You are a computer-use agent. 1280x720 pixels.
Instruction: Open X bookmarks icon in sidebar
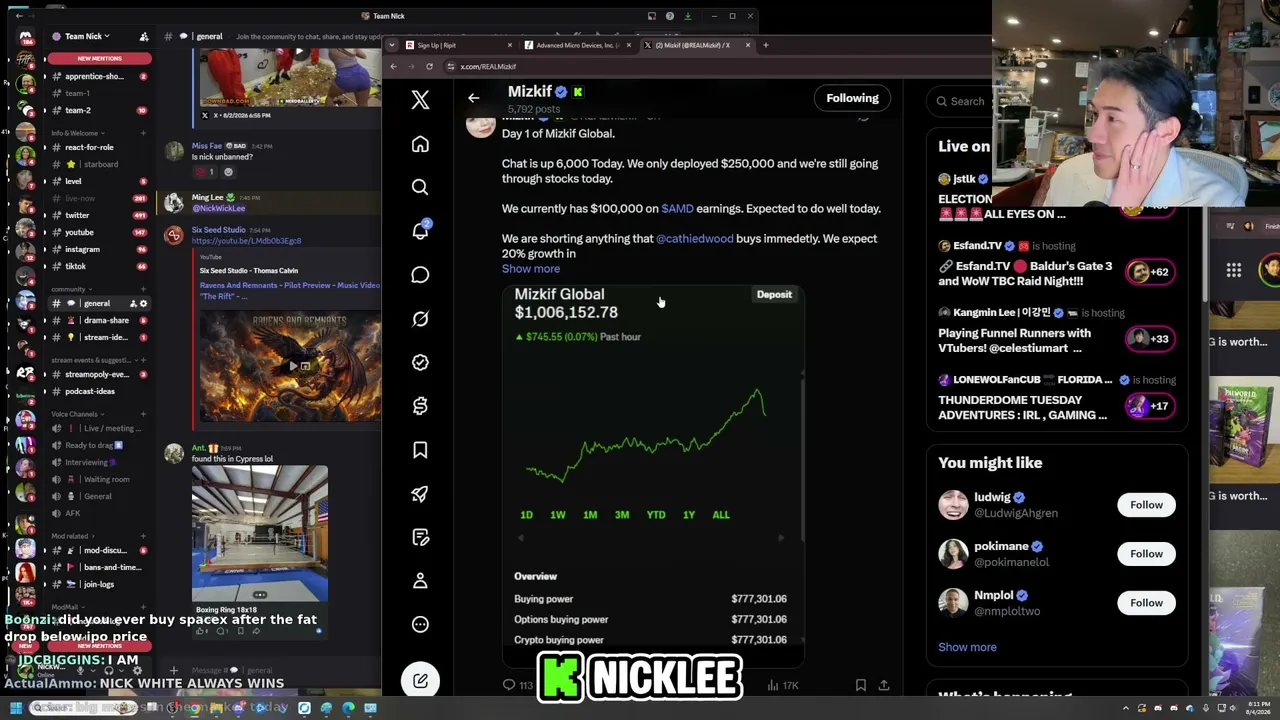point(420,450)
